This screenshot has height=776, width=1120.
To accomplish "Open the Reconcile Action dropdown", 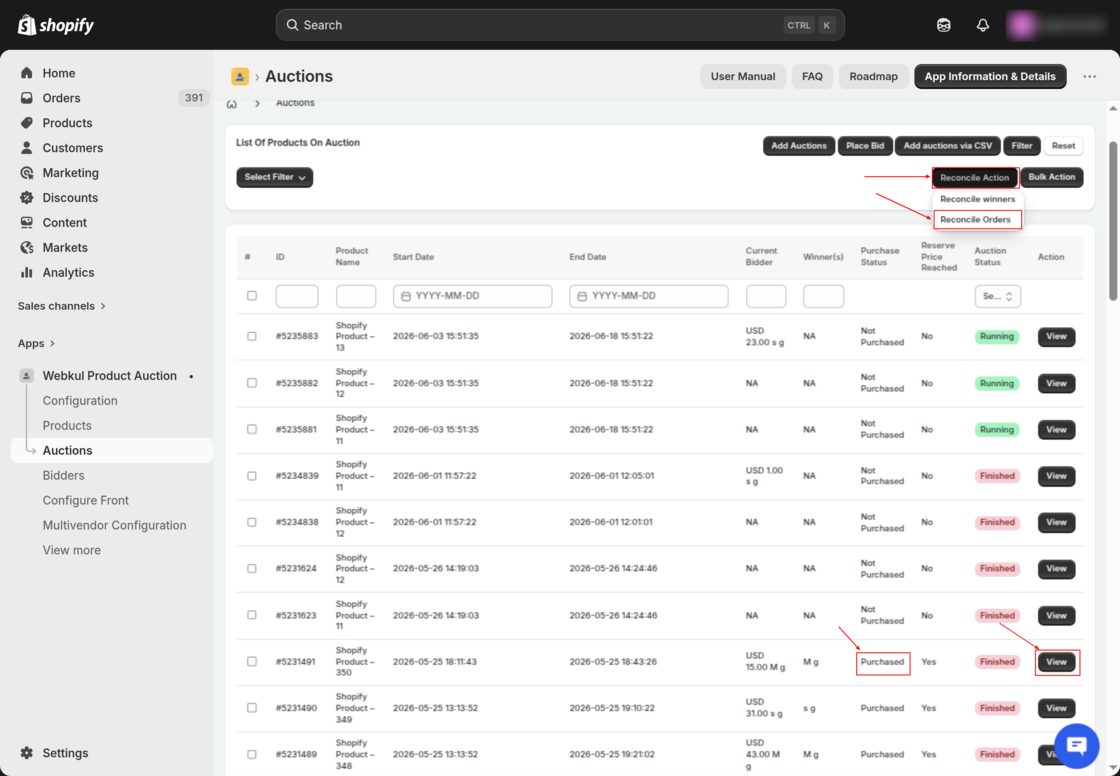I will click(x=974, y=177).
